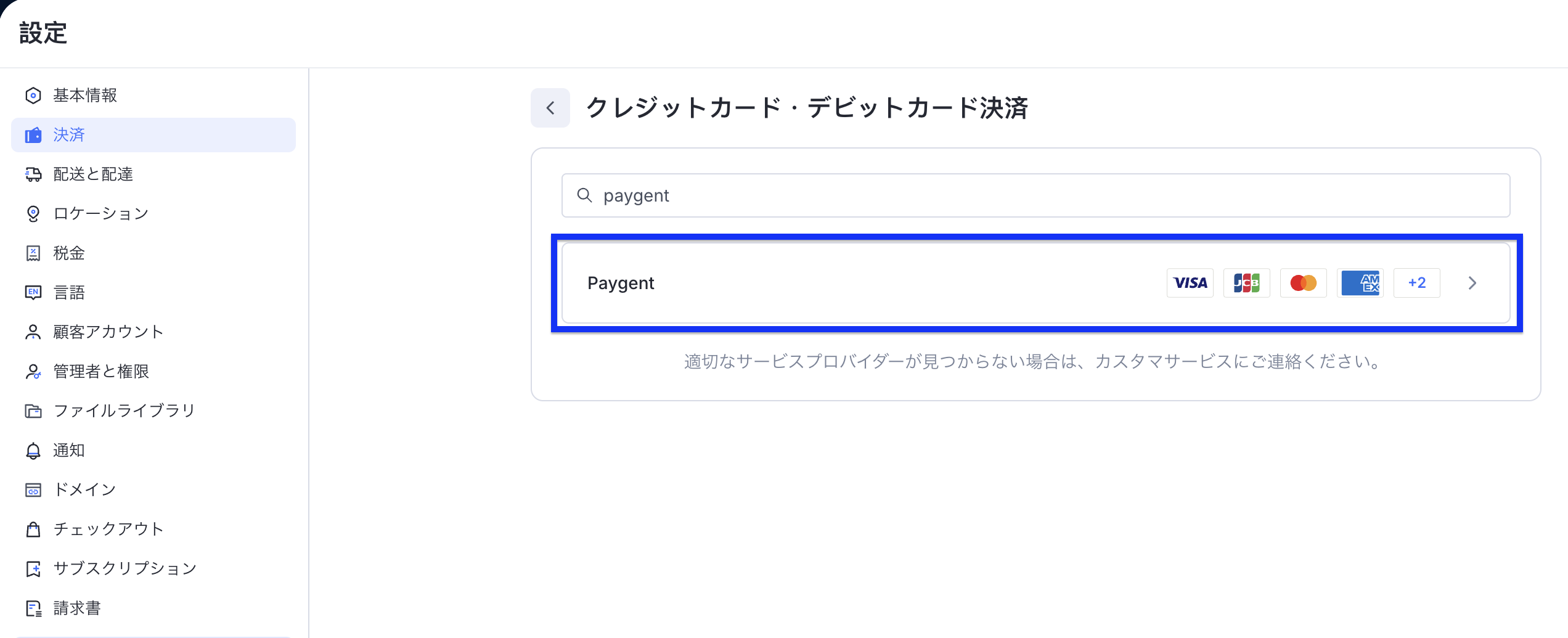Show more card brands via +2 badge

[1416, 283]
